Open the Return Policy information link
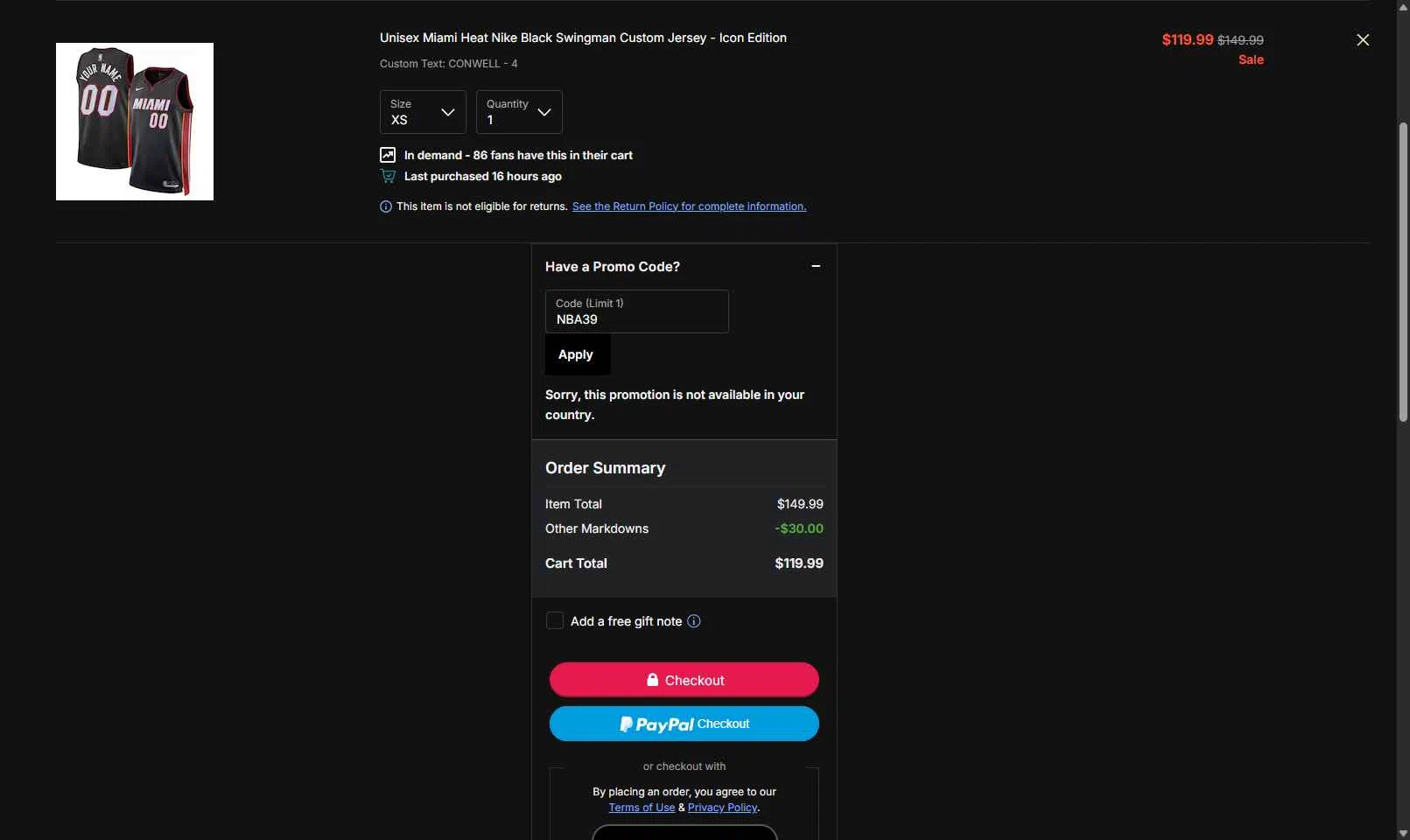Image resolution: width=1410 pixels, height=840 pixels. pos(689,206)
